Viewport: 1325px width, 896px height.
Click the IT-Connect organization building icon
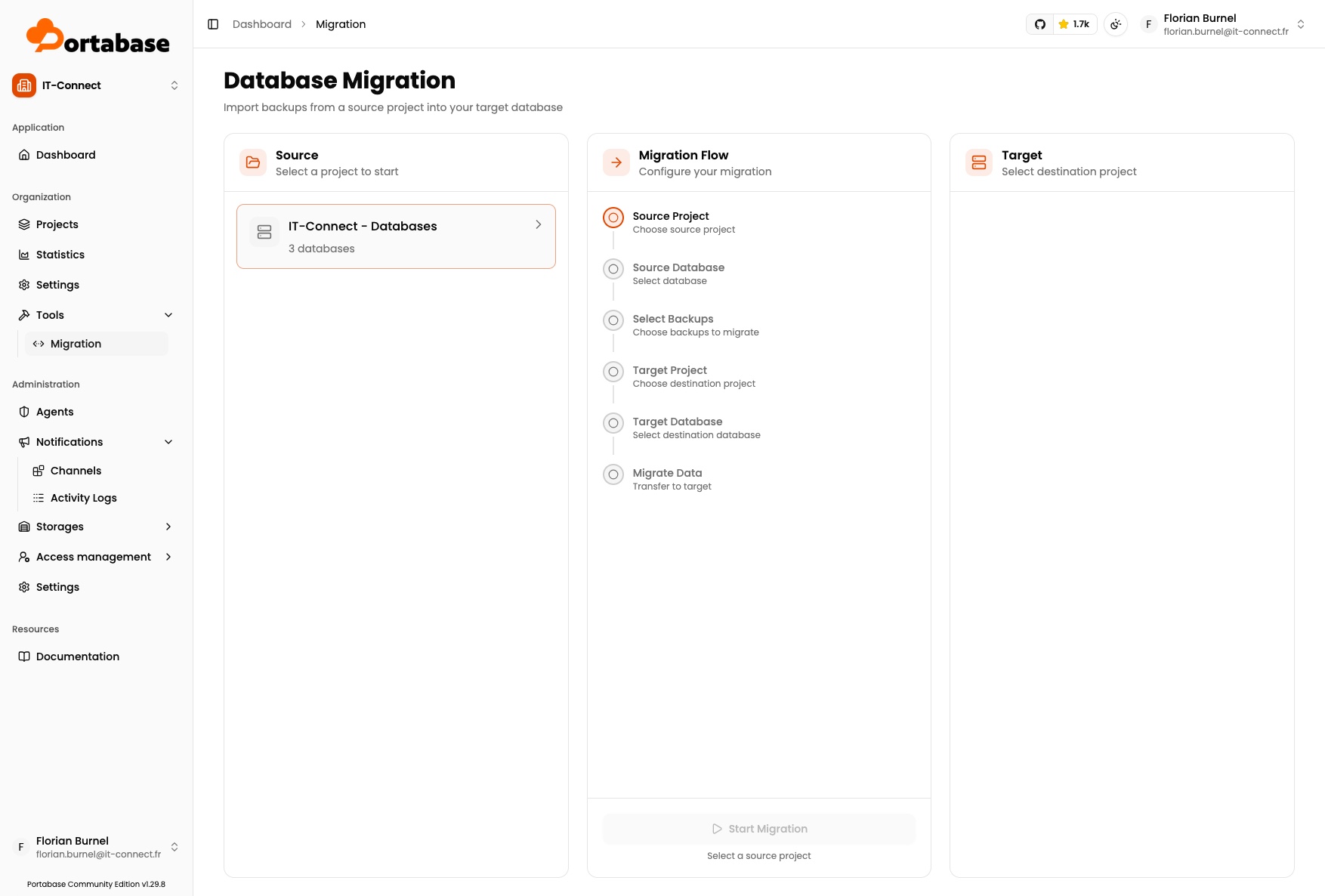point(24,85)
